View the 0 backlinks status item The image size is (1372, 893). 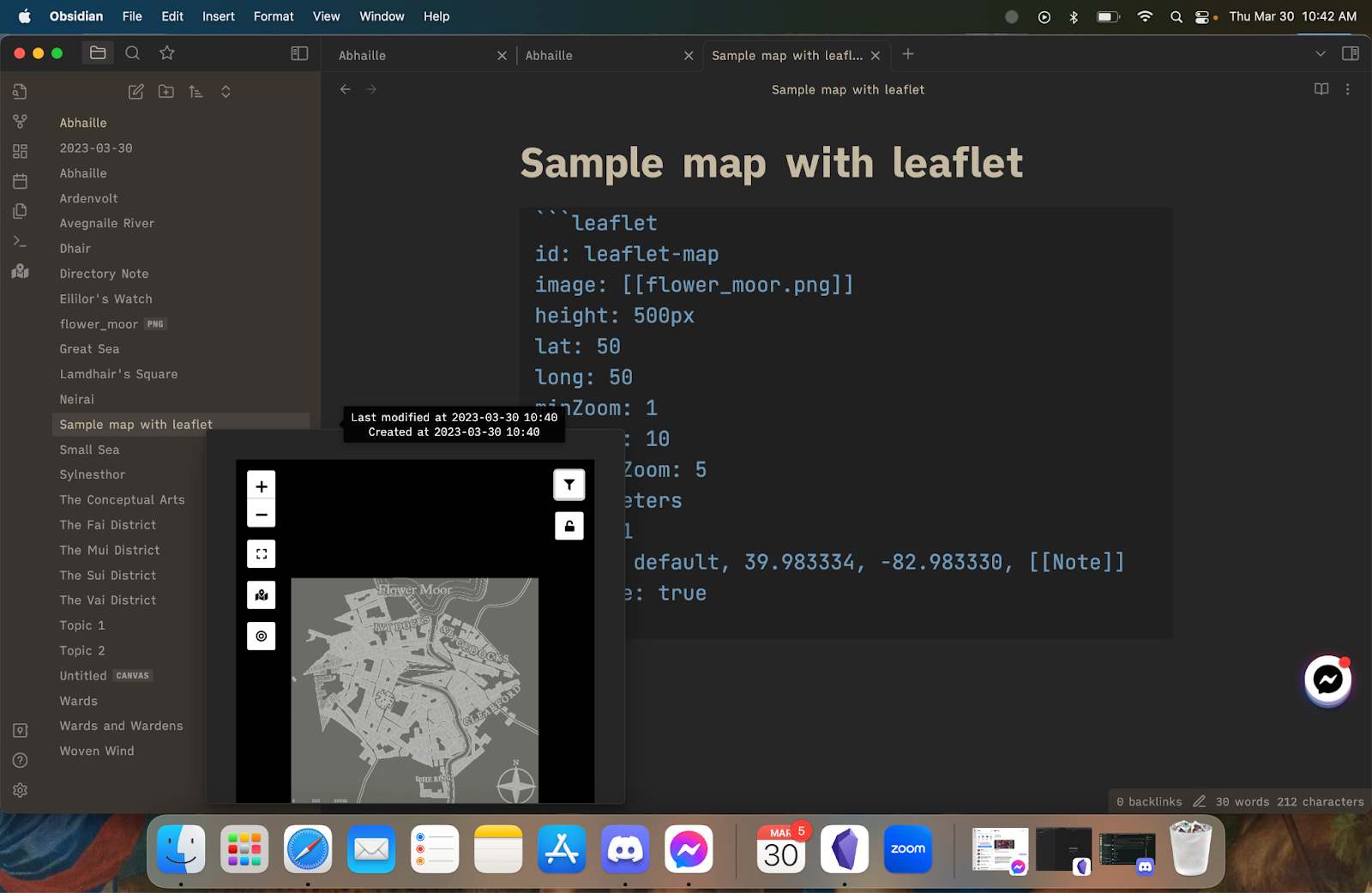[x=1149, y=801]
